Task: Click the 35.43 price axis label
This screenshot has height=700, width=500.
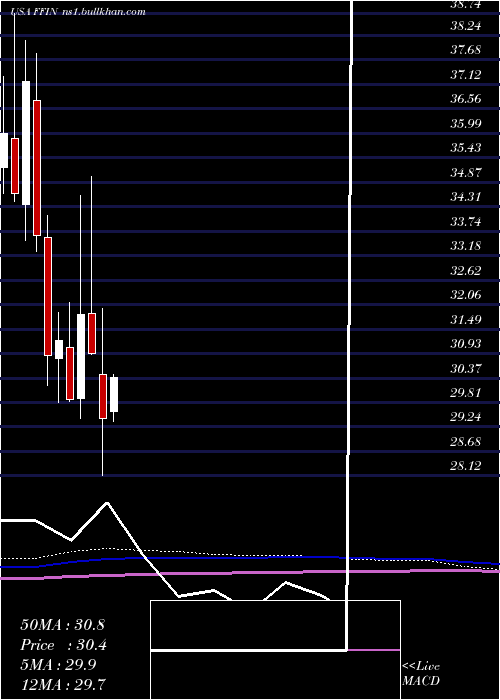Action: 465,148
